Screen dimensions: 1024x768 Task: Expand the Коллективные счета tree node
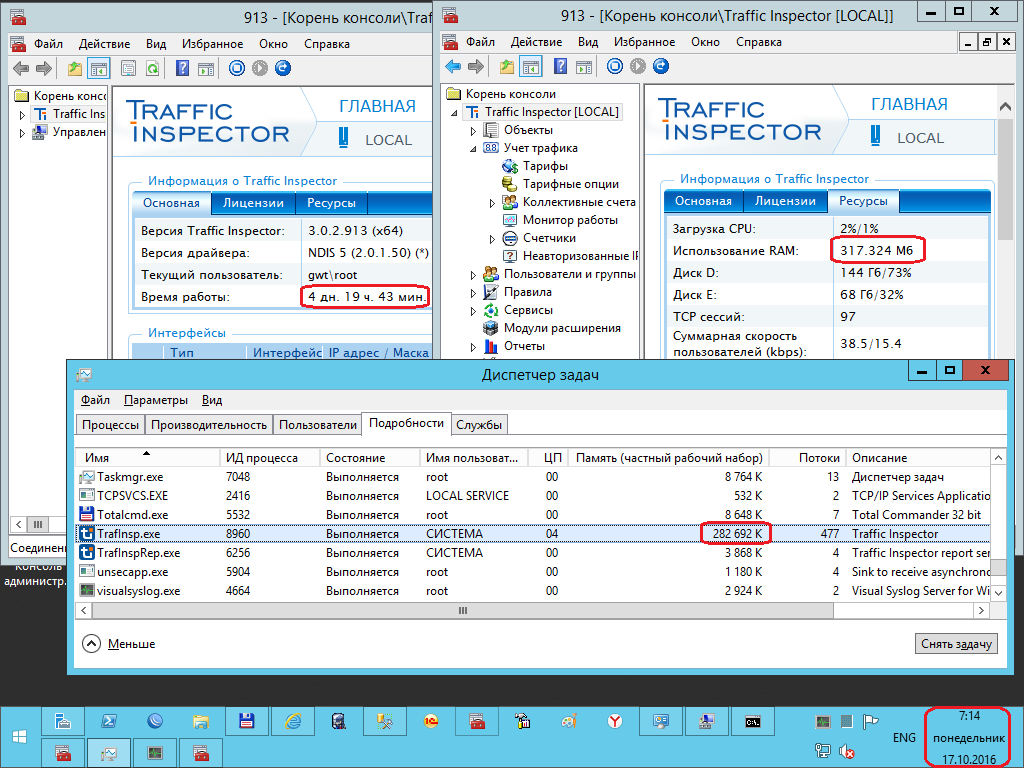coord(492,203)
